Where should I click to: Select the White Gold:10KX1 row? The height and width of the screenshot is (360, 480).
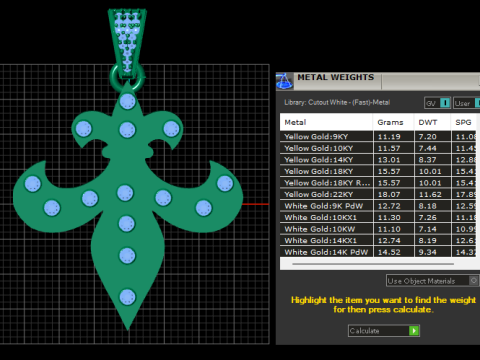[378, 217]
